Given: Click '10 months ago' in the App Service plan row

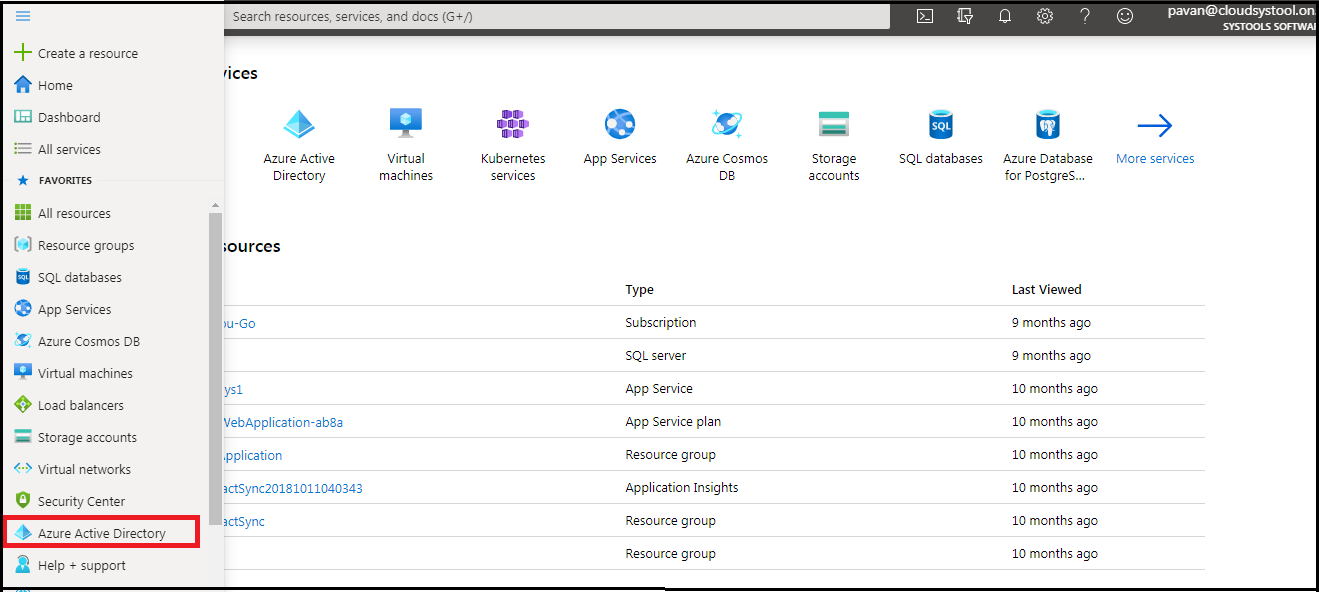Looking at the screenshot, I should 1054,422.
